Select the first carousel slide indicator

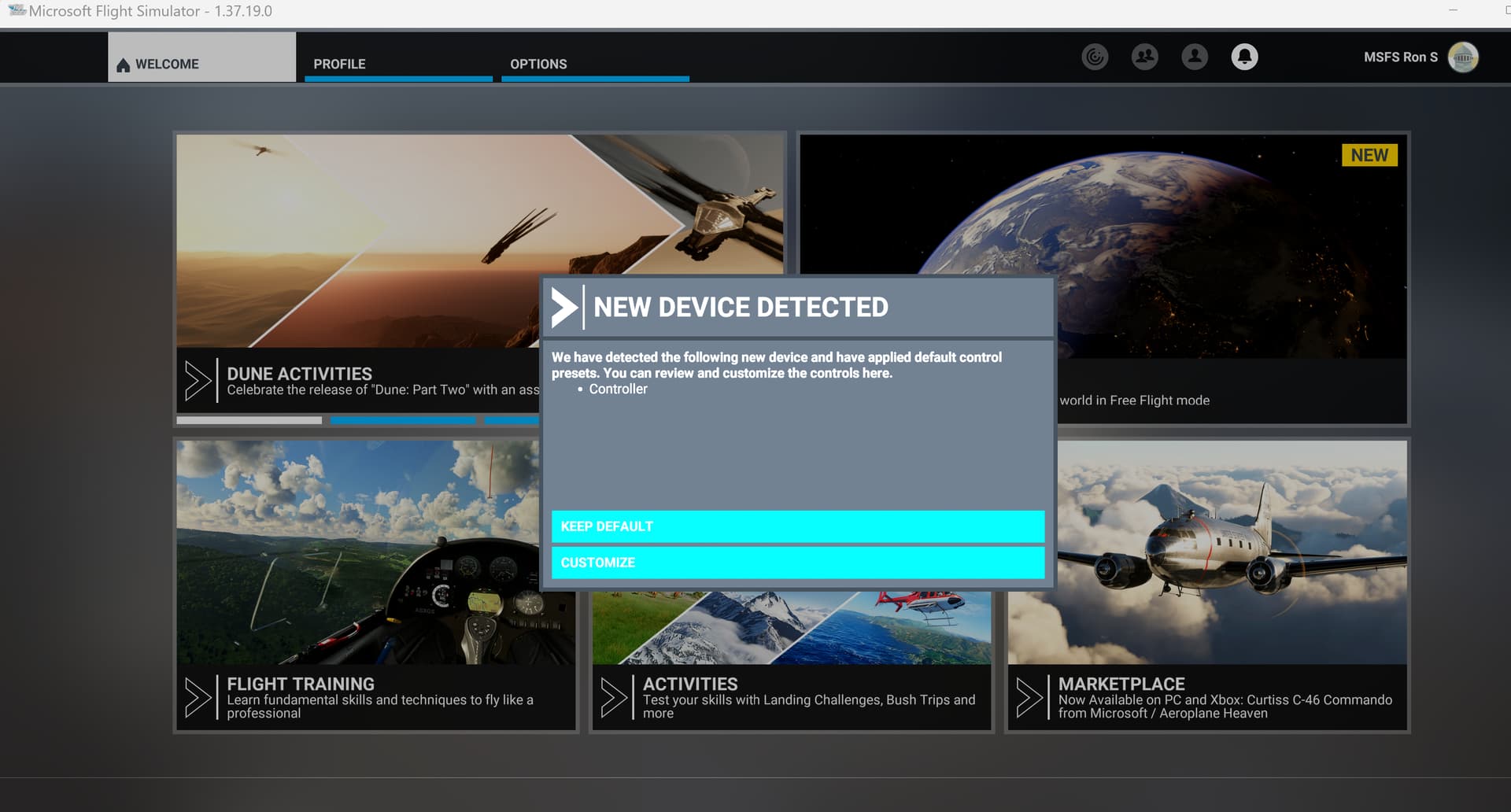pos(249,420)
